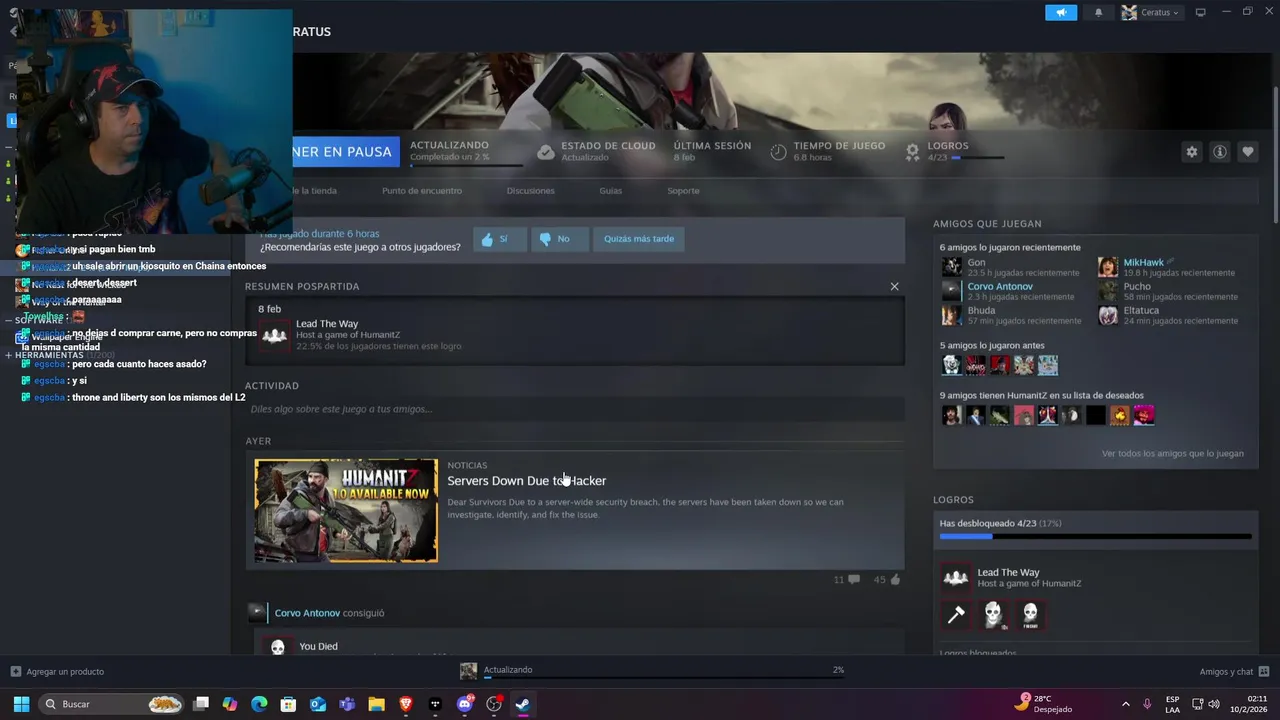
Task: Close the Resumen pospartida panel
Action: point(894,286)
